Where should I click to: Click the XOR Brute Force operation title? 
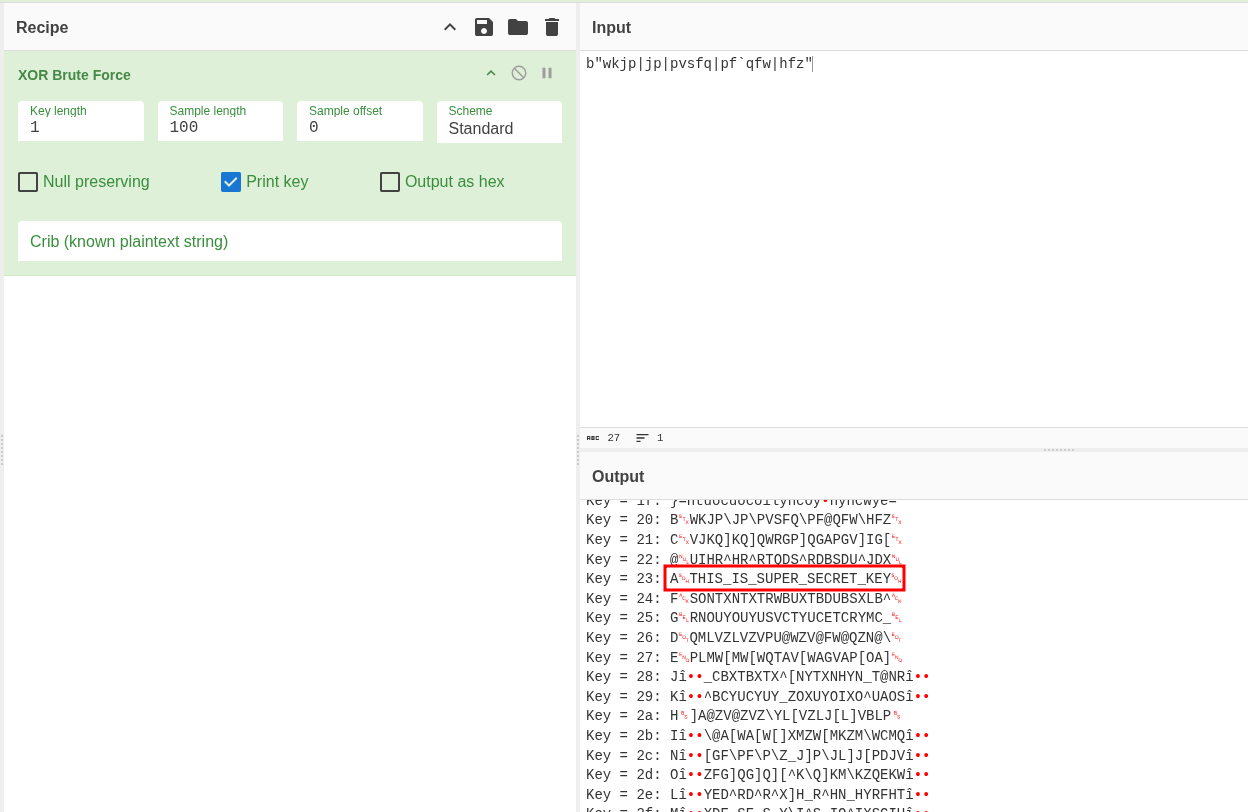coord(74,75)
